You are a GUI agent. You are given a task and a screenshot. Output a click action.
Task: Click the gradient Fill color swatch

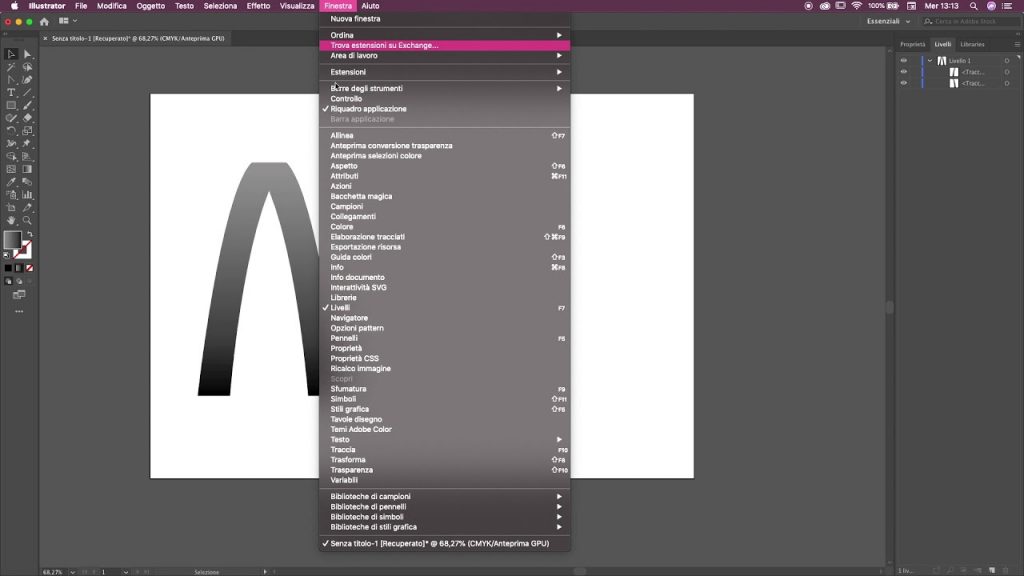point(11,239)
